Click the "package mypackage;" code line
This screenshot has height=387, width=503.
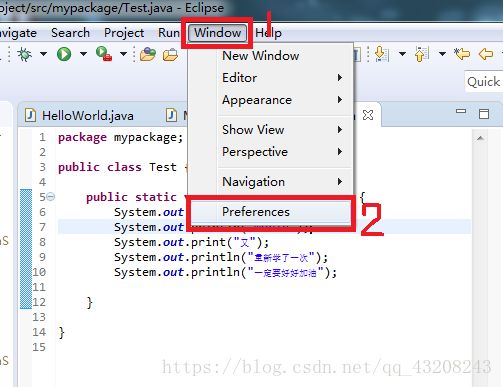coord(121,137)
